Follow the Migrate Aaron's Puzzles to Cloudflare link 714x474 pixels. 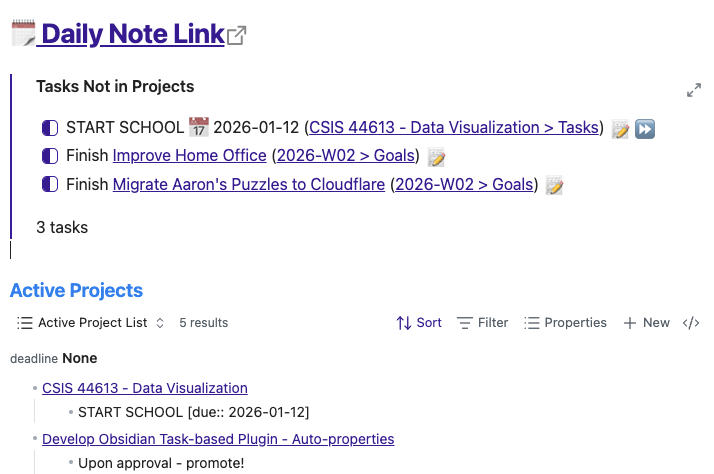(x=249, y=185)
